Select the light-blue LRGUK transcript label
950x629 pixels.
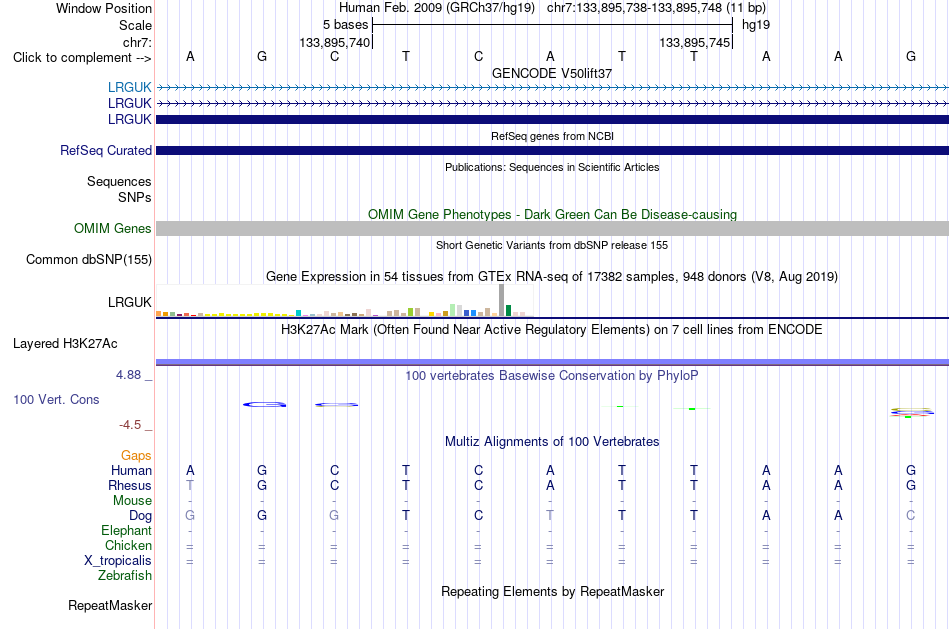pyautogui.click(x=130, y=87)
